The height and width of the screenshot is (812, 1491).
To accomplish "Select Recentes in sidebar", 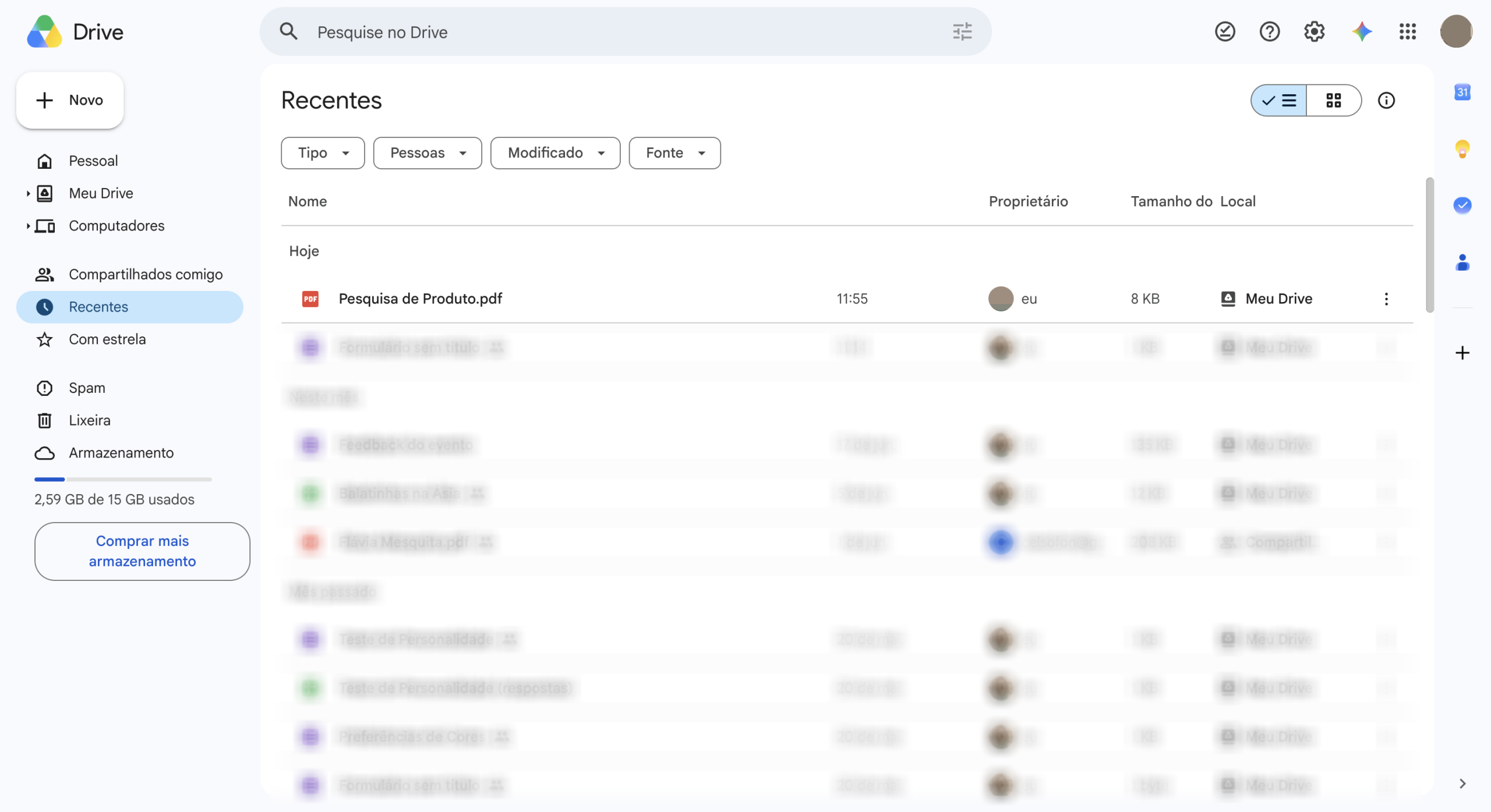I will coord(129,307).
